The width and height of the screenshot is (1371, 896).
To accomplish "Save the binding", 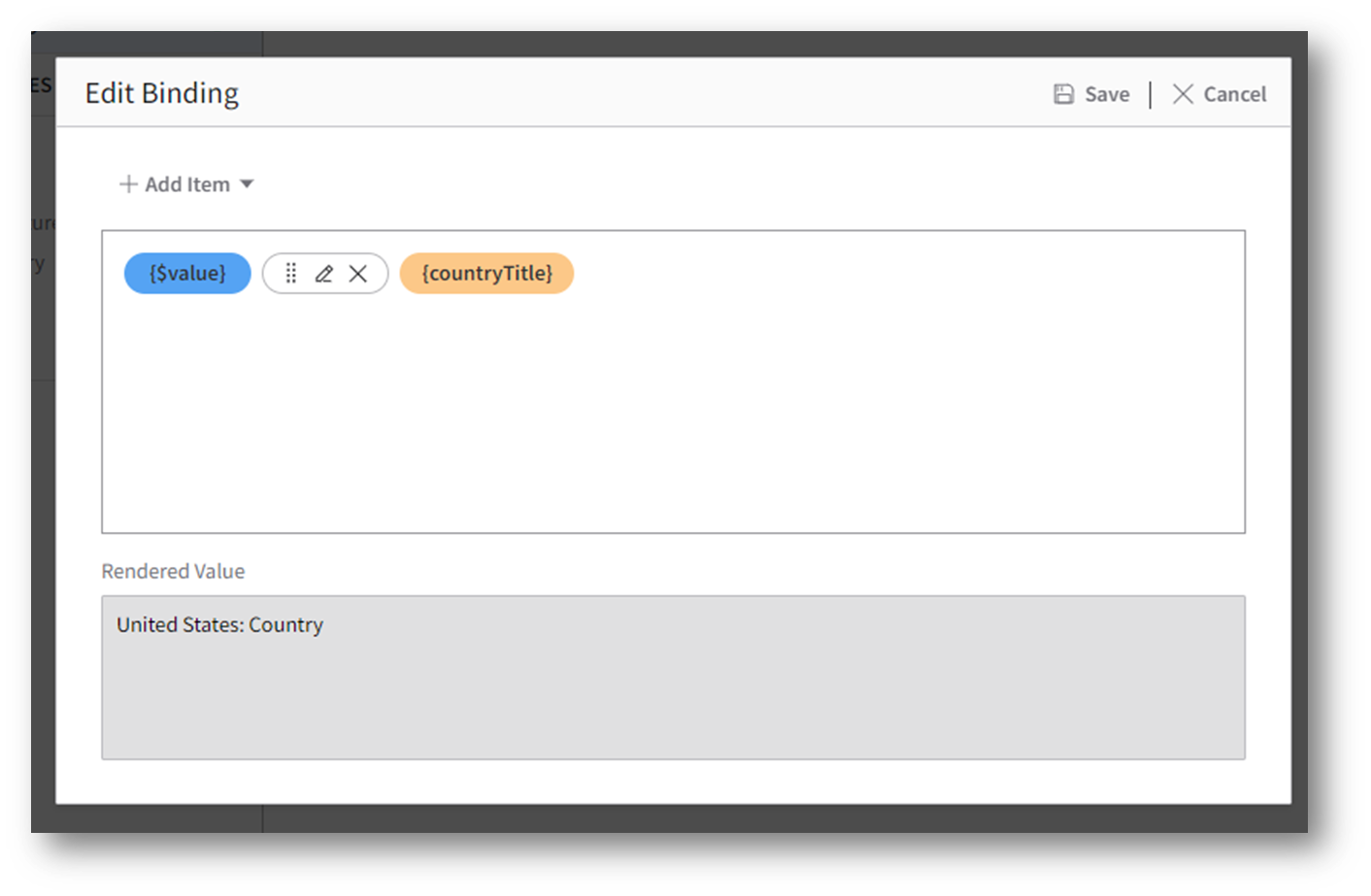I will click(x=1091, y=94).
